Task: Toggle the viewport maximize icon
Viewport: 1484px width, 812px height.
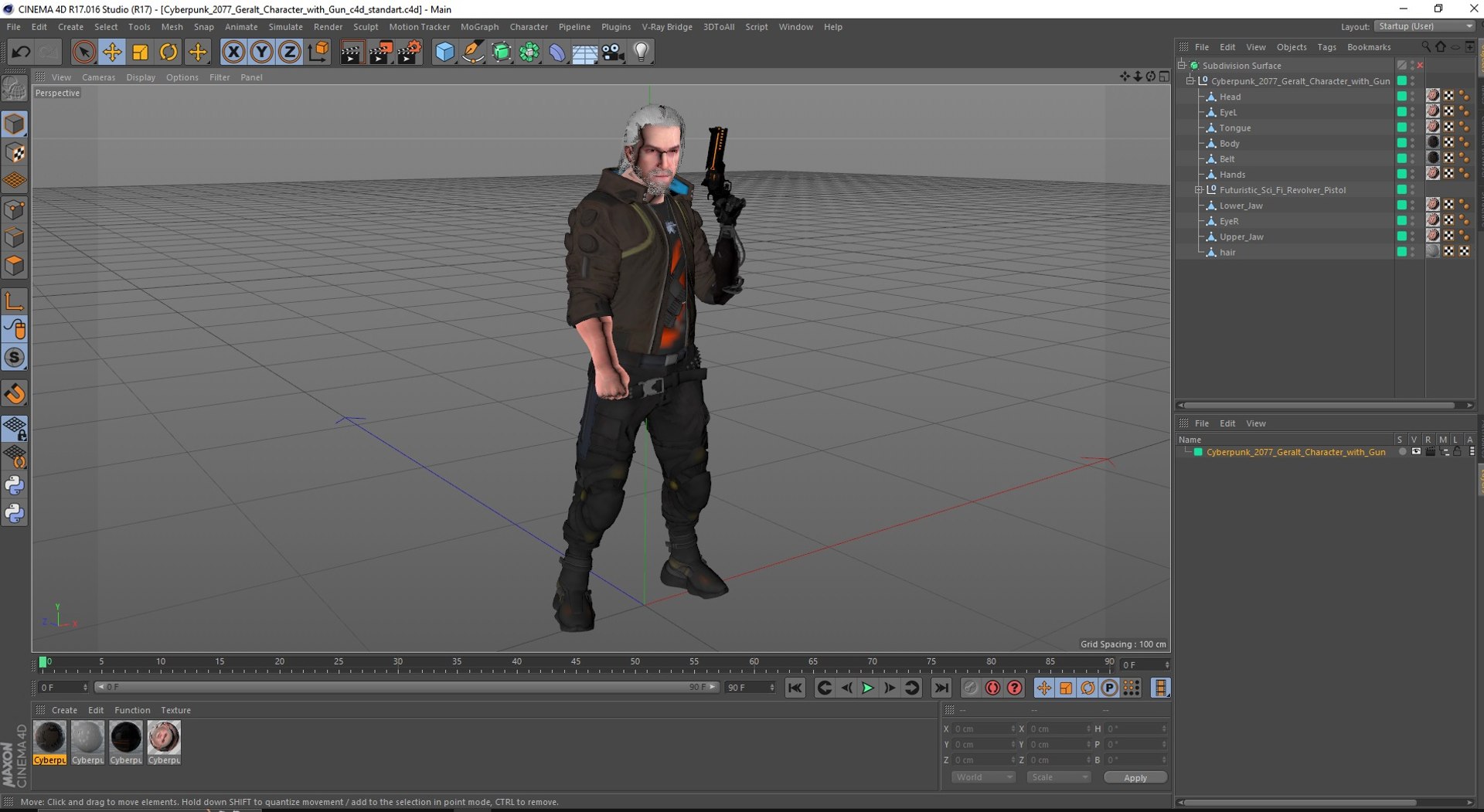Action: click(x=1164, y=76)
